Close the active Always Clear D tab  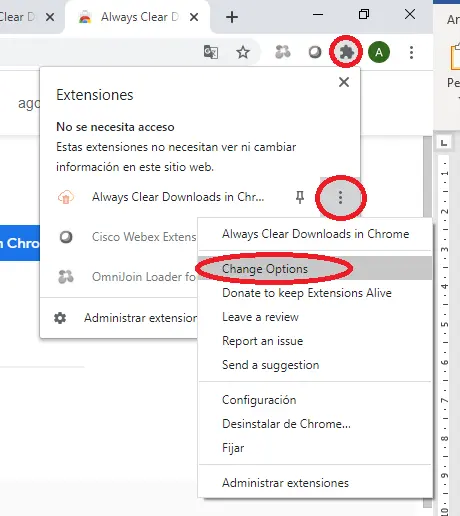tap(194, 17)
